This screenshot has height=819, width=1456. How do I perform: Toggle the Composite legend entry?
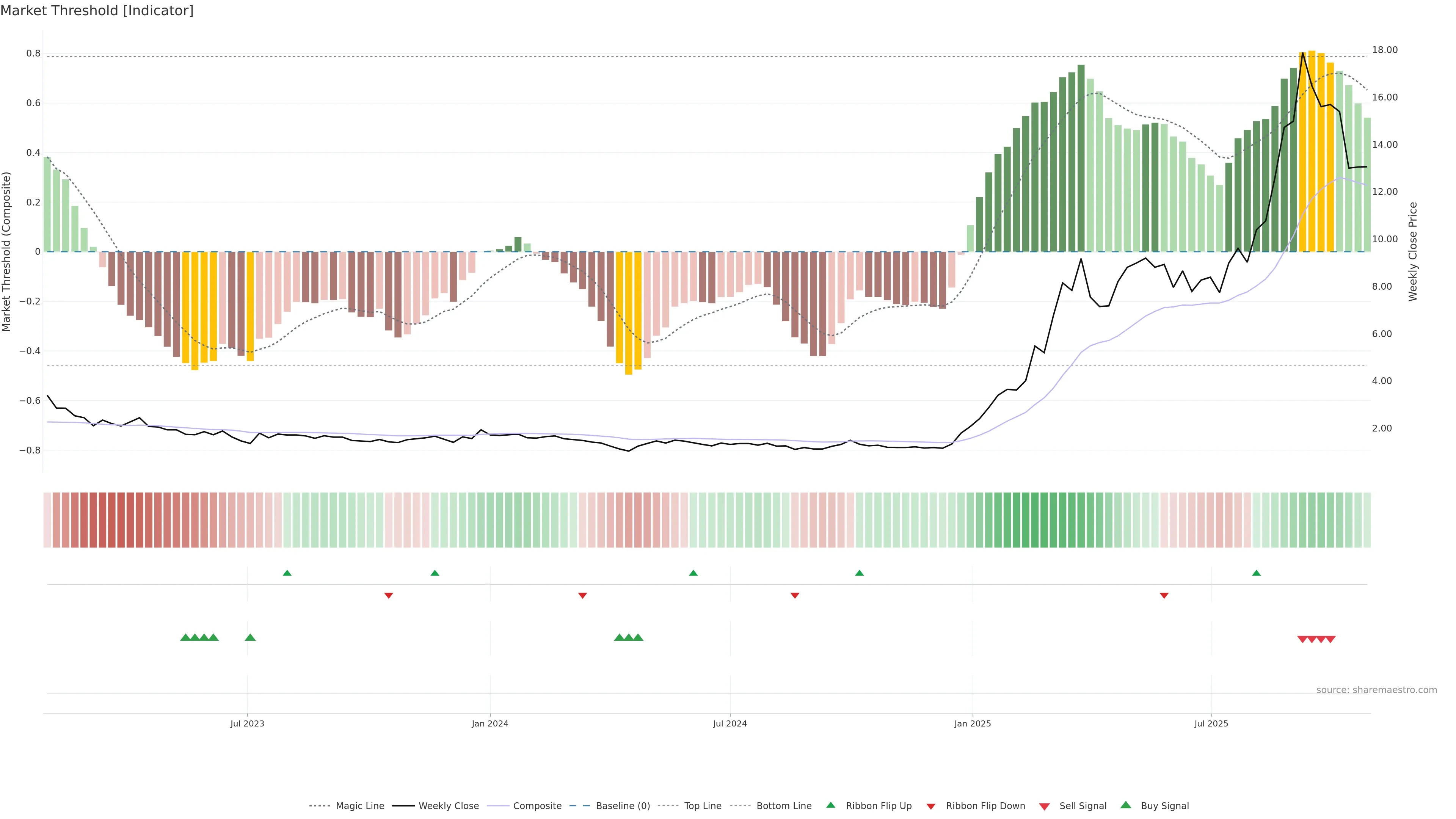coord(537,806)
